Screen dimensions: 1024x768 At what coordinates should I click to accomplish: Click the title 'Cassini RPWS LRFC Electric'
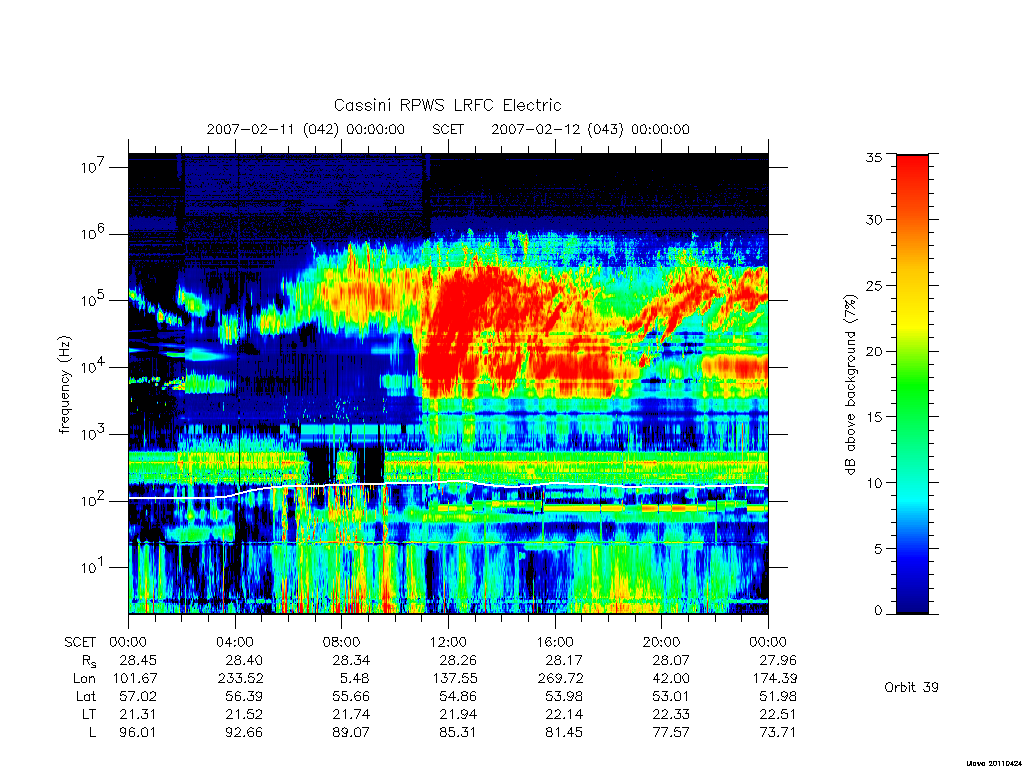[447, 105]
